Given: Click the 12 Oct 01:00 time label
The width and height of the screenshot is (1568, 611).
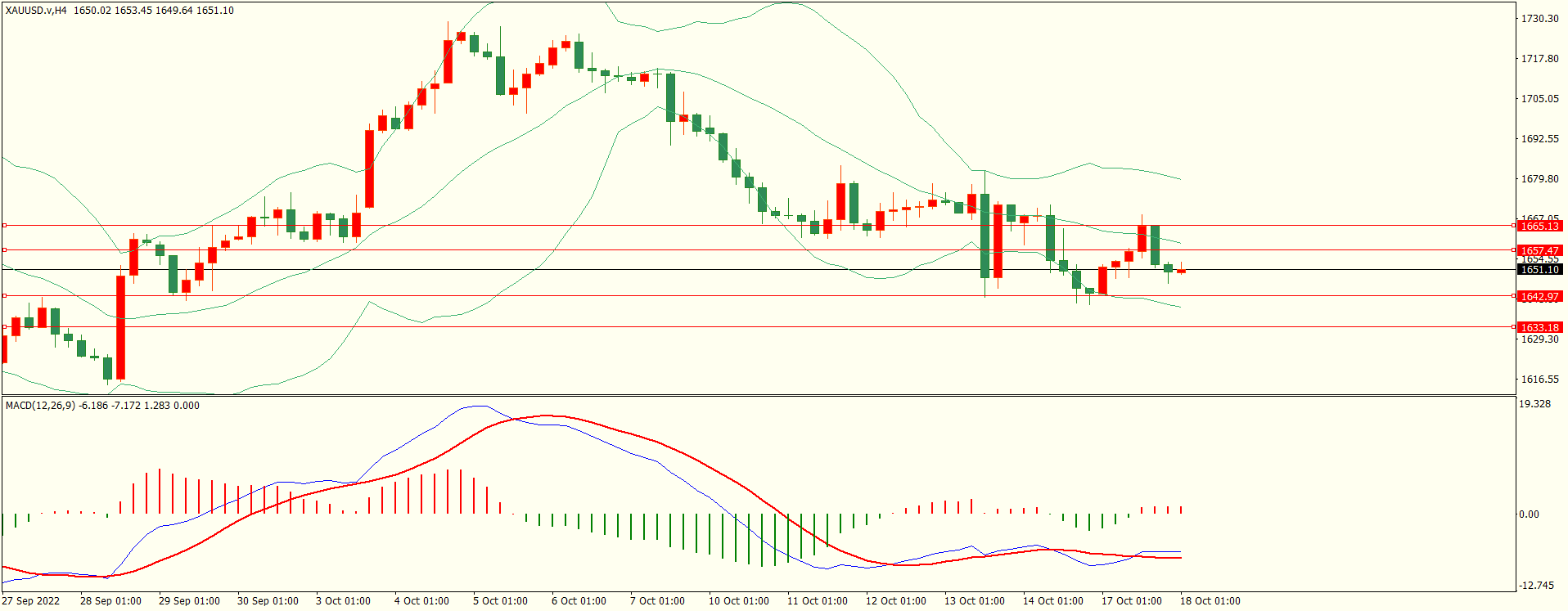Looking at the screenshot, I should click(x=896, y=600).
